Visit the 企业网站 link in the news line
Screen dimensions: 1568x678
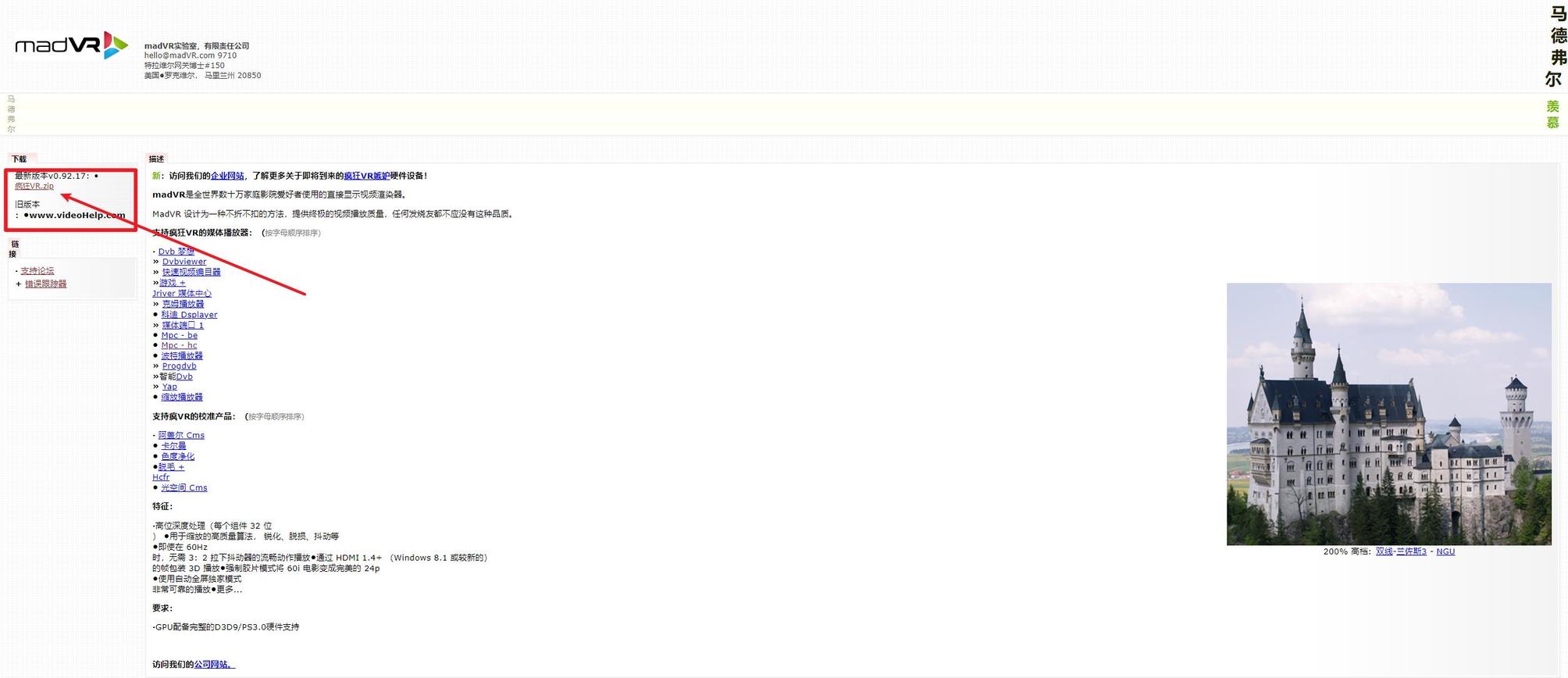point(227,176)
